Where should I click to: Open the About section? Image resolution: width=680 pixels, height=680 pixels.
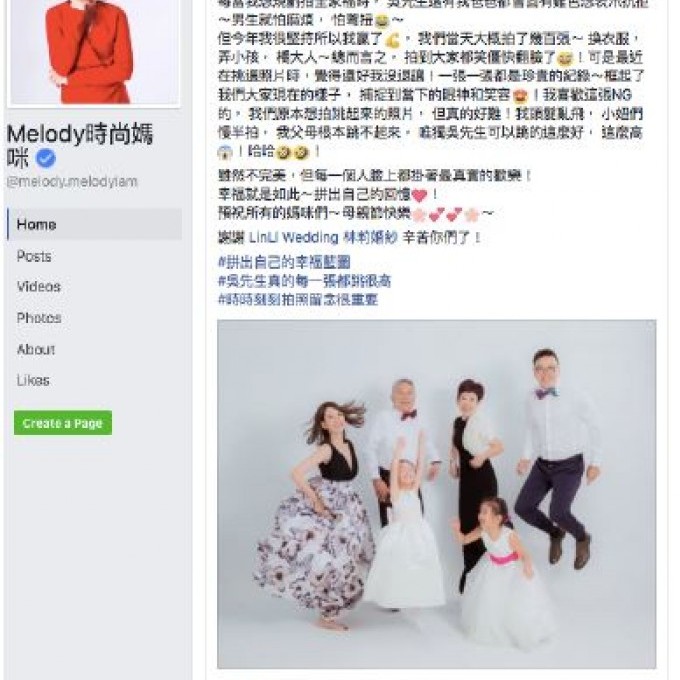[x=36, y=349]
